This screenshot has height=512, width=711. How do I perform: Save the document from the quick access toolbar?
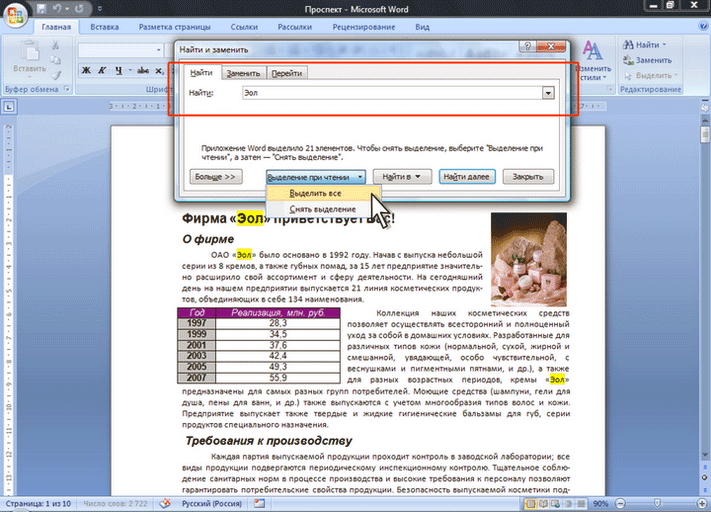click(x=42, y=9)
